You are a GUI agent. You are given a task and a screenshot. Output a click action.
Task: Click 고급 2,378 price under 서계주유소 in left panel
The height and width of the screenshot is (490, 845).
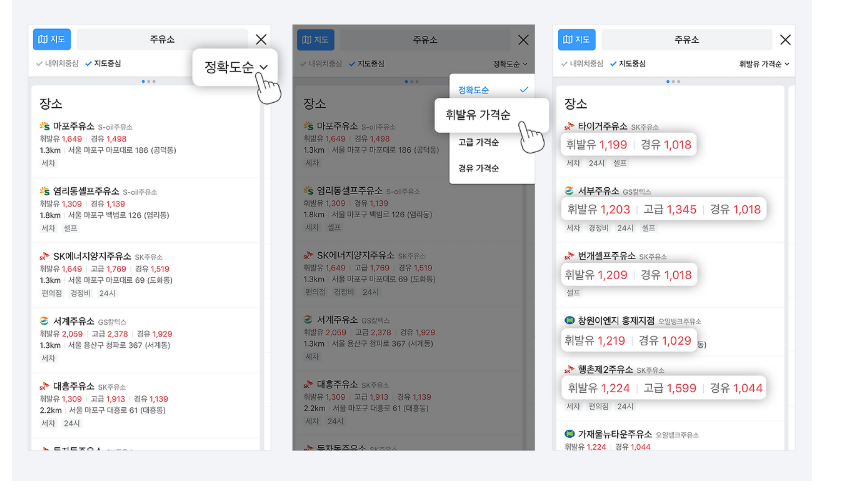coord(109,334)
